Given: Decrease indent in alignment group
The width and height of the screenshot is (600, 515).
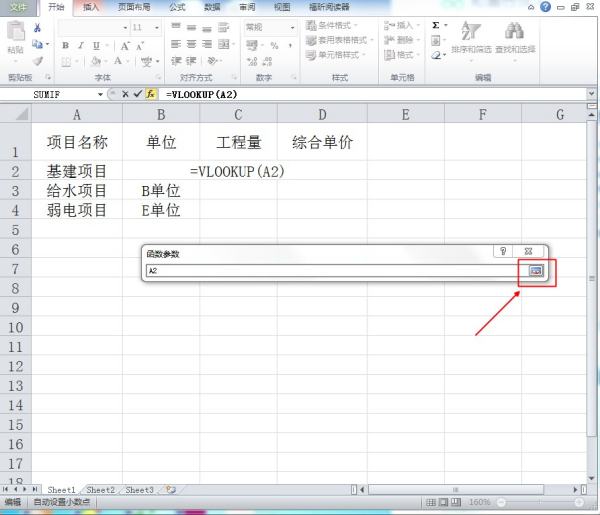Looking at the screenshot, I should [176, 61].
